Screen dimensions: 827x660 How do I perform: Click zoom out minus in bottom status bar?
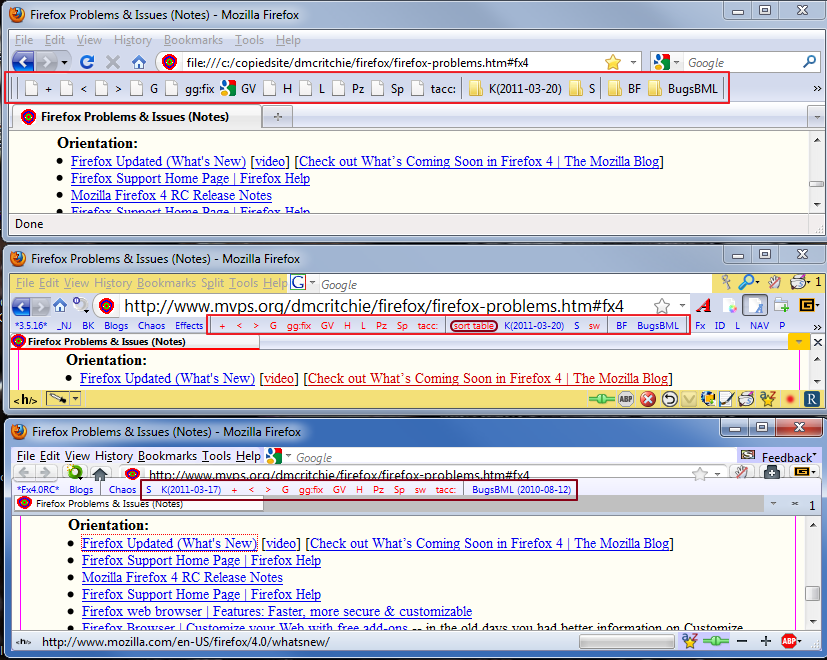tap(742, 641)
